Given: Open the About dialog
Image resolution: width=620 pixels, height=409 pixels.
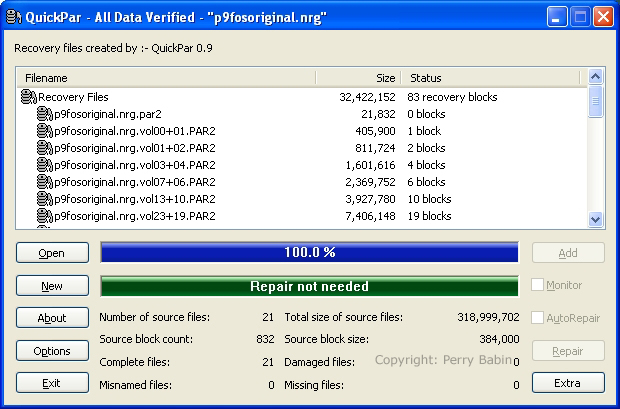Looking at the screenshot, I should click(52, 318).
